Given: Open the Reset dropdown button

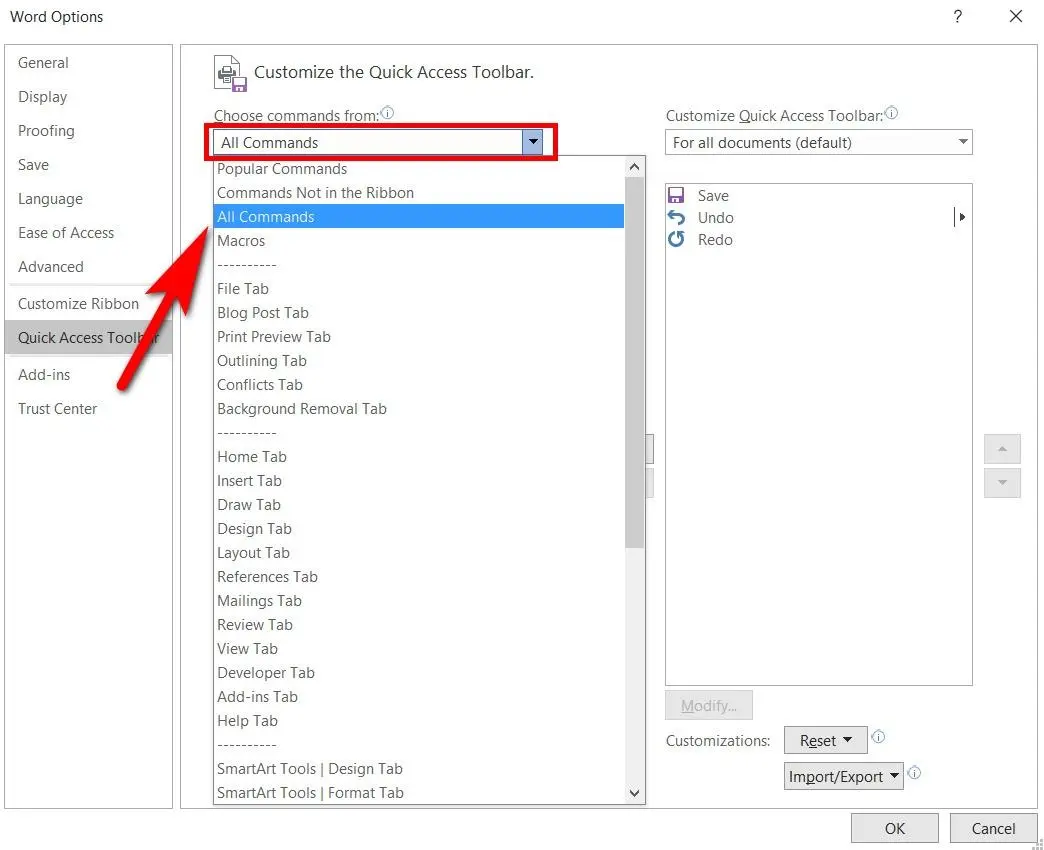Looking at the screenshot, I should (x=826, y=740).
